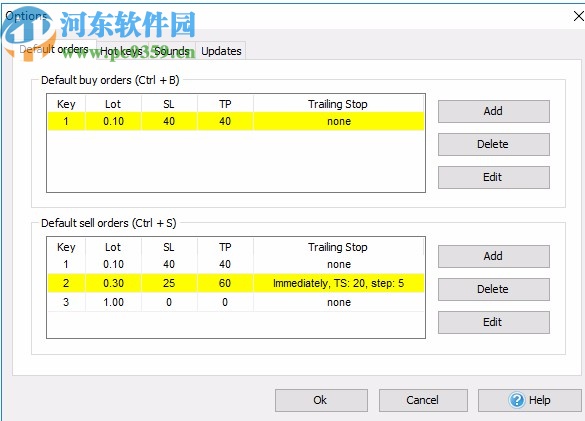Screen dimensions: 585x421
Task: Click SL value 25 in sell orders
Action: coord(169,283)
